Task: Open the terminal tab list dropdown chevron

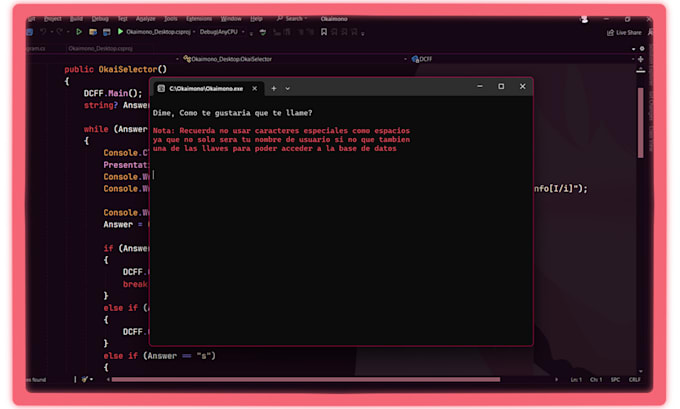Action: (x=288, y=88)
